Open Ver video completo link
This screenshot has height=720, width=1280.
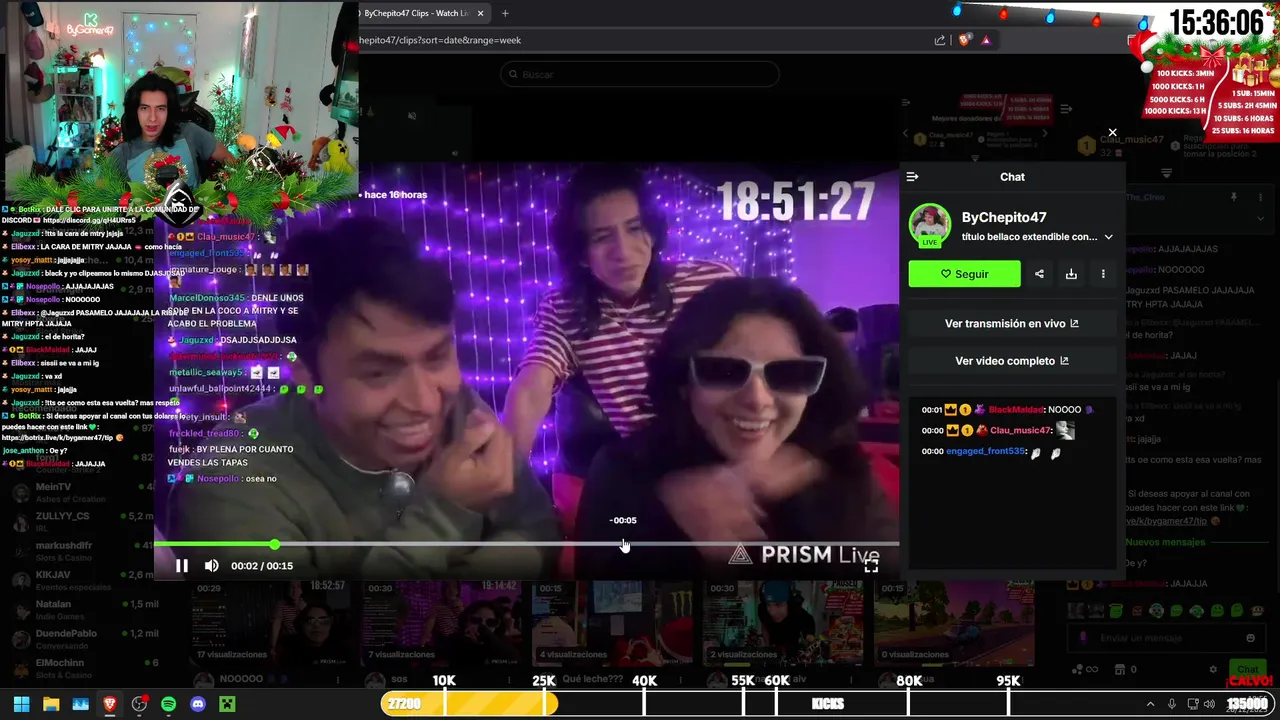pyautogui.click(x=1011, y=361)
